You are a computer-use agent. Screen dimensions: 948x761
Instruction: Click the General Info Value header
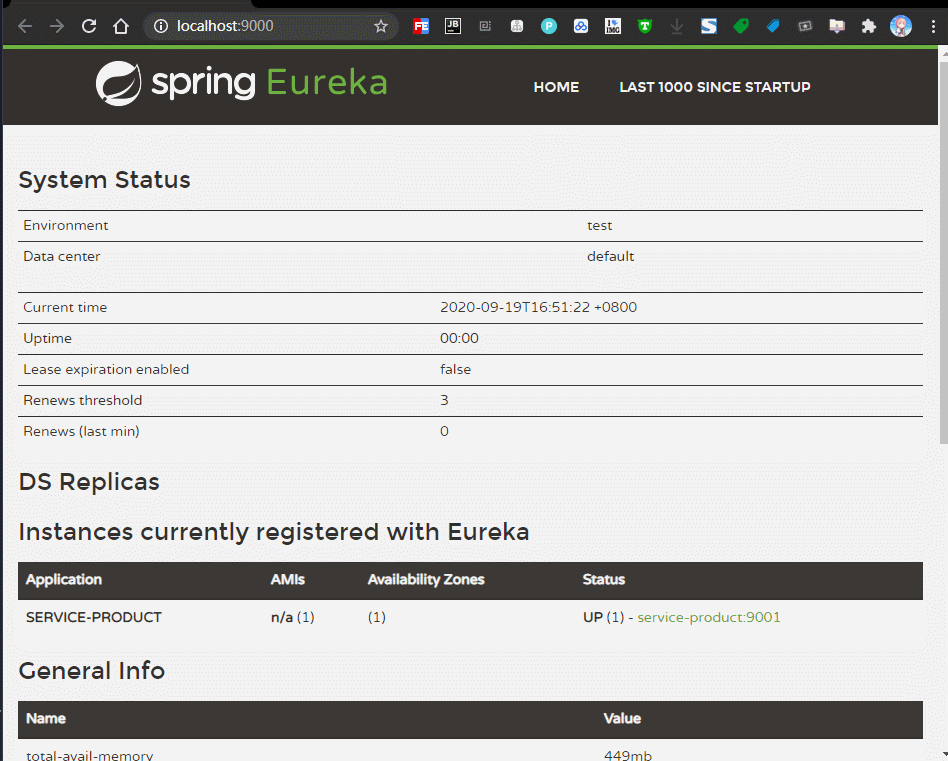(622, 719)
